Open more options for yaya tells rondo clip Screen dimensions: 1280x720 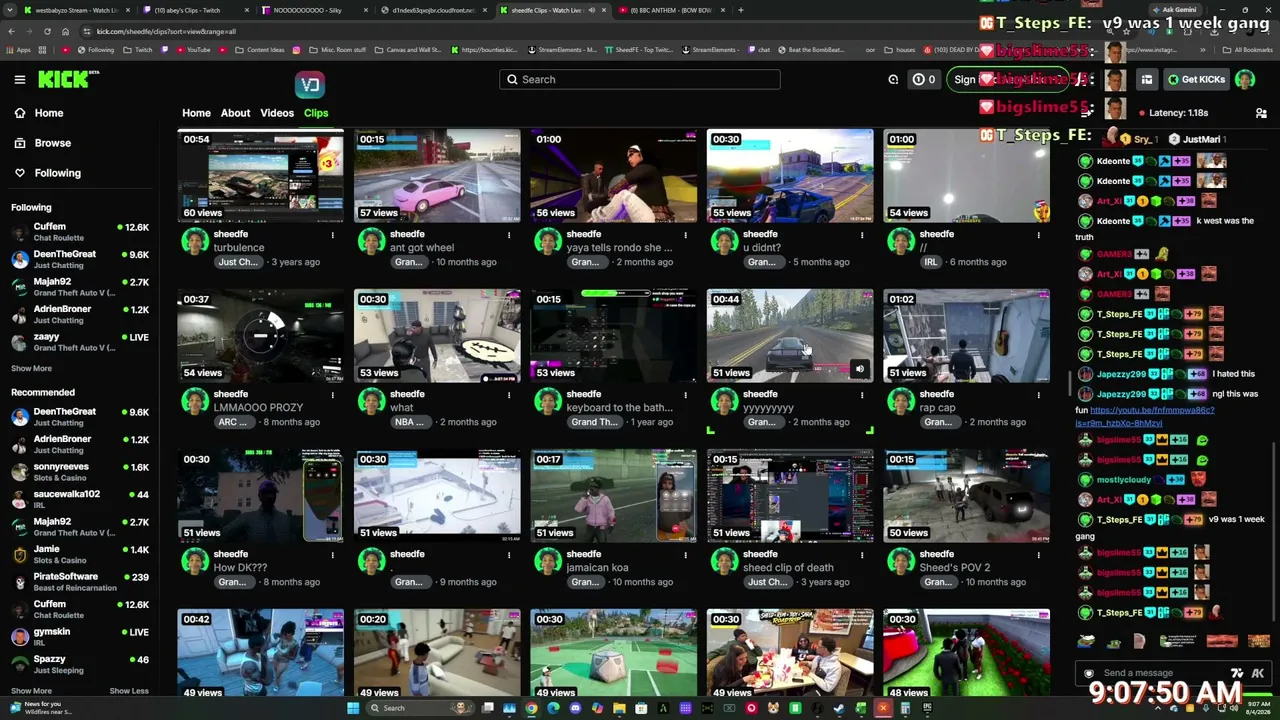tap(685, 235)
